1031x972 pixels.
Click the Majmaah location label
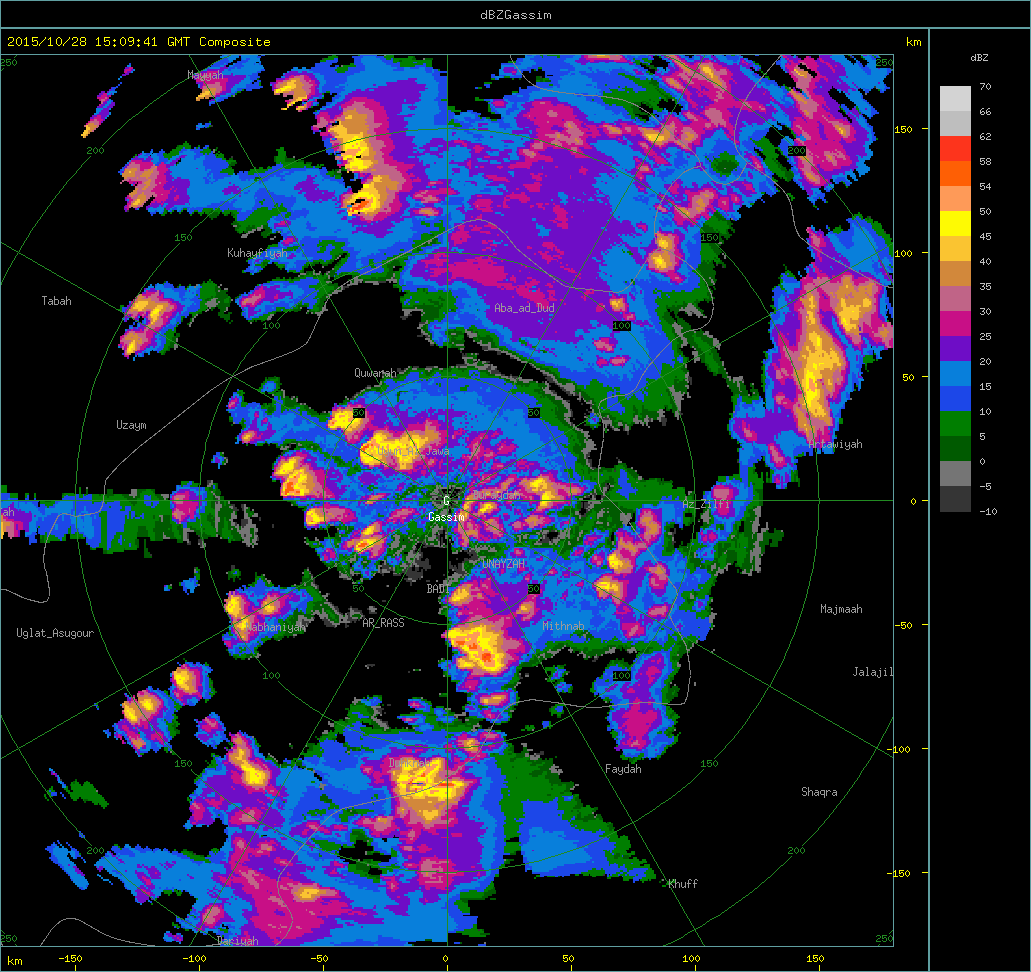[841, 609]
